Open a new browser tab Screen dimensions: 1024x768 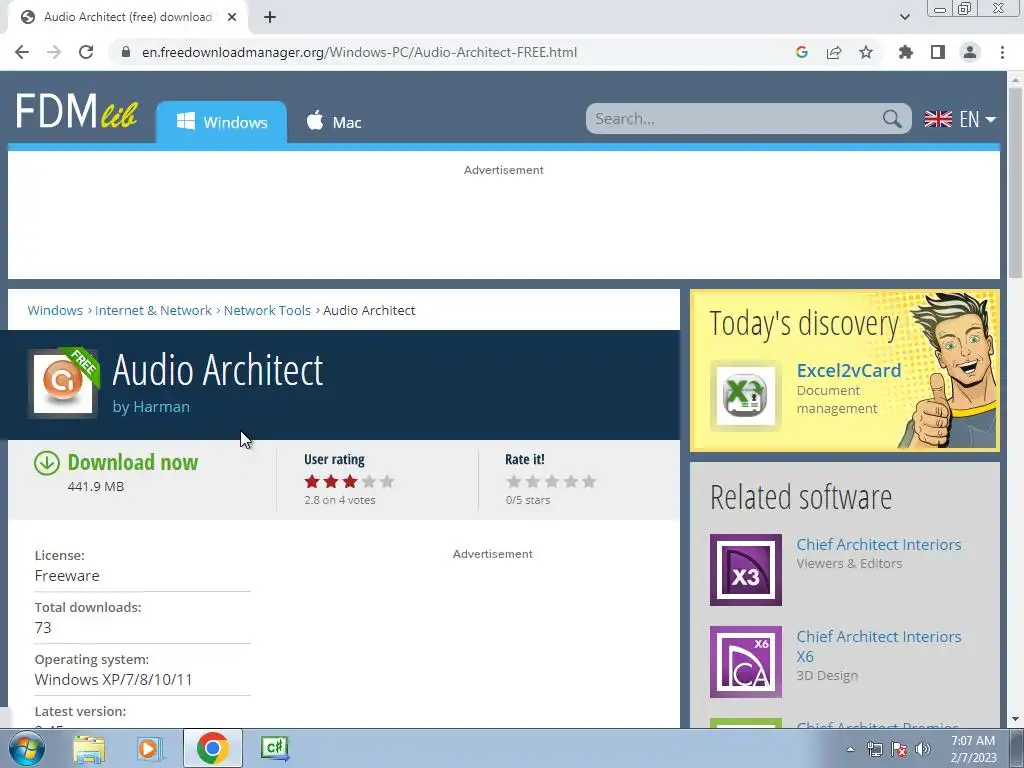click(270, 17)
